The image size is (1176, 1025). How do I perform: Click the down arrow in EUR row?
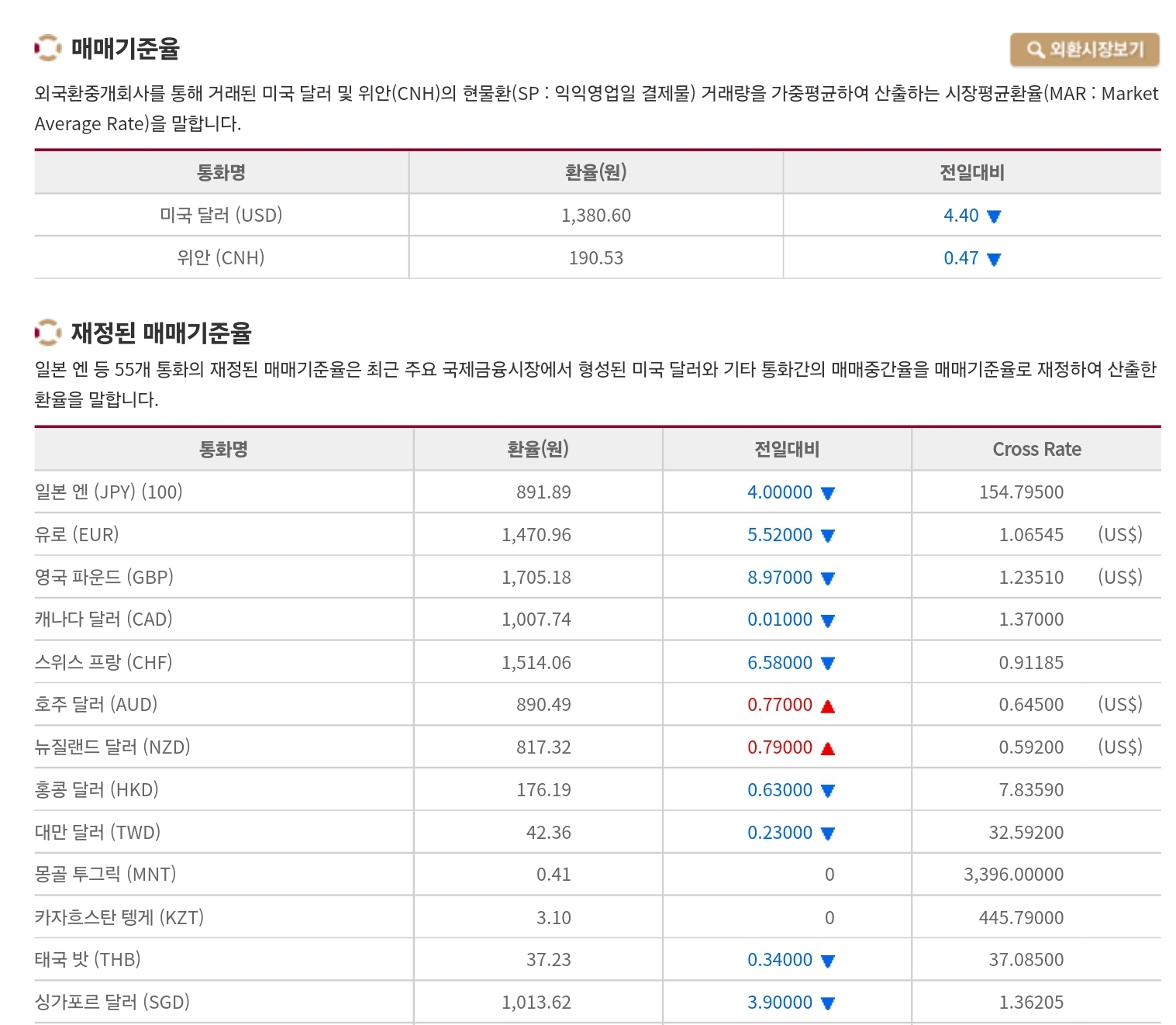point(827,536)
